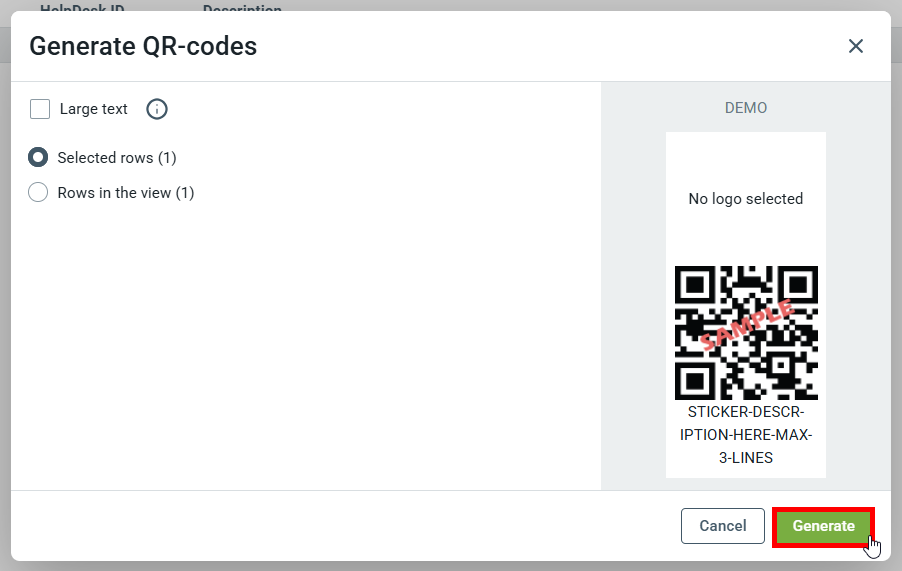The height and width of the screenshot is (571, 902).
Task: Choose the Rows in the view radio button
Action: click(38, 192)
